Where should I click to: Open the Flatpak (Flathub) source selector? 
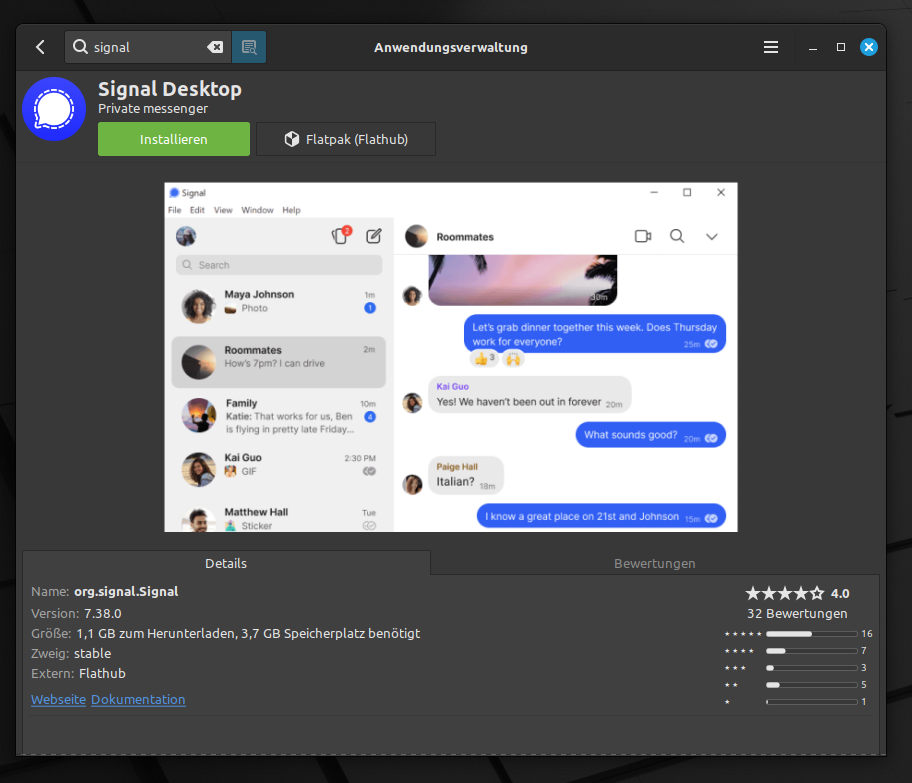tap(346, 139)
